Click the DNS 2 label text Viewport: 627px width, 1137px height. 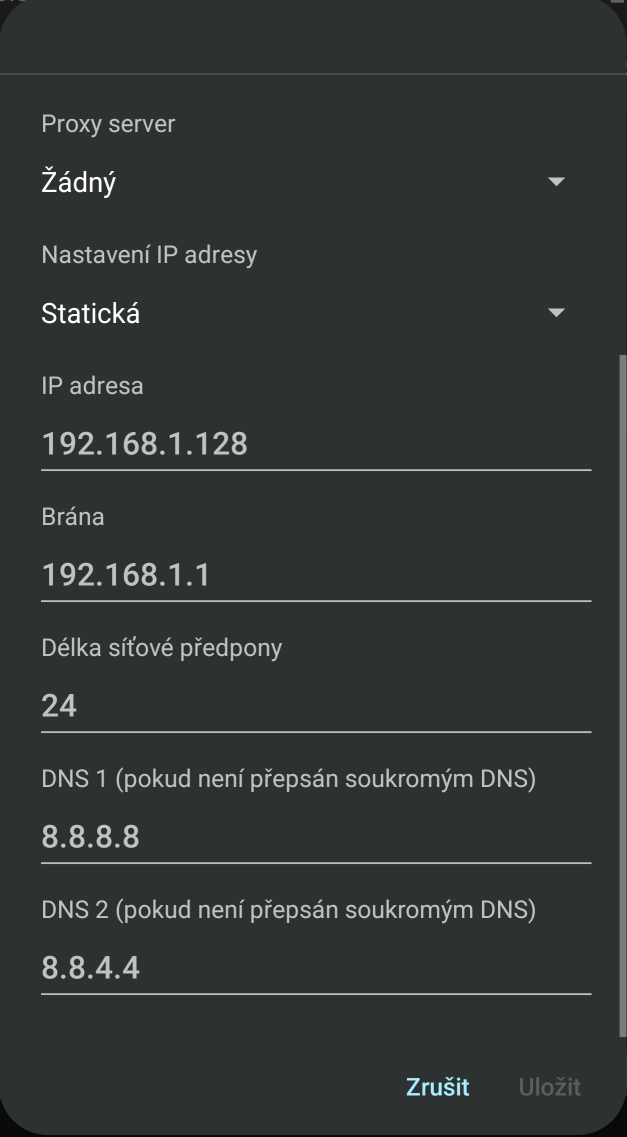point(288,910)
